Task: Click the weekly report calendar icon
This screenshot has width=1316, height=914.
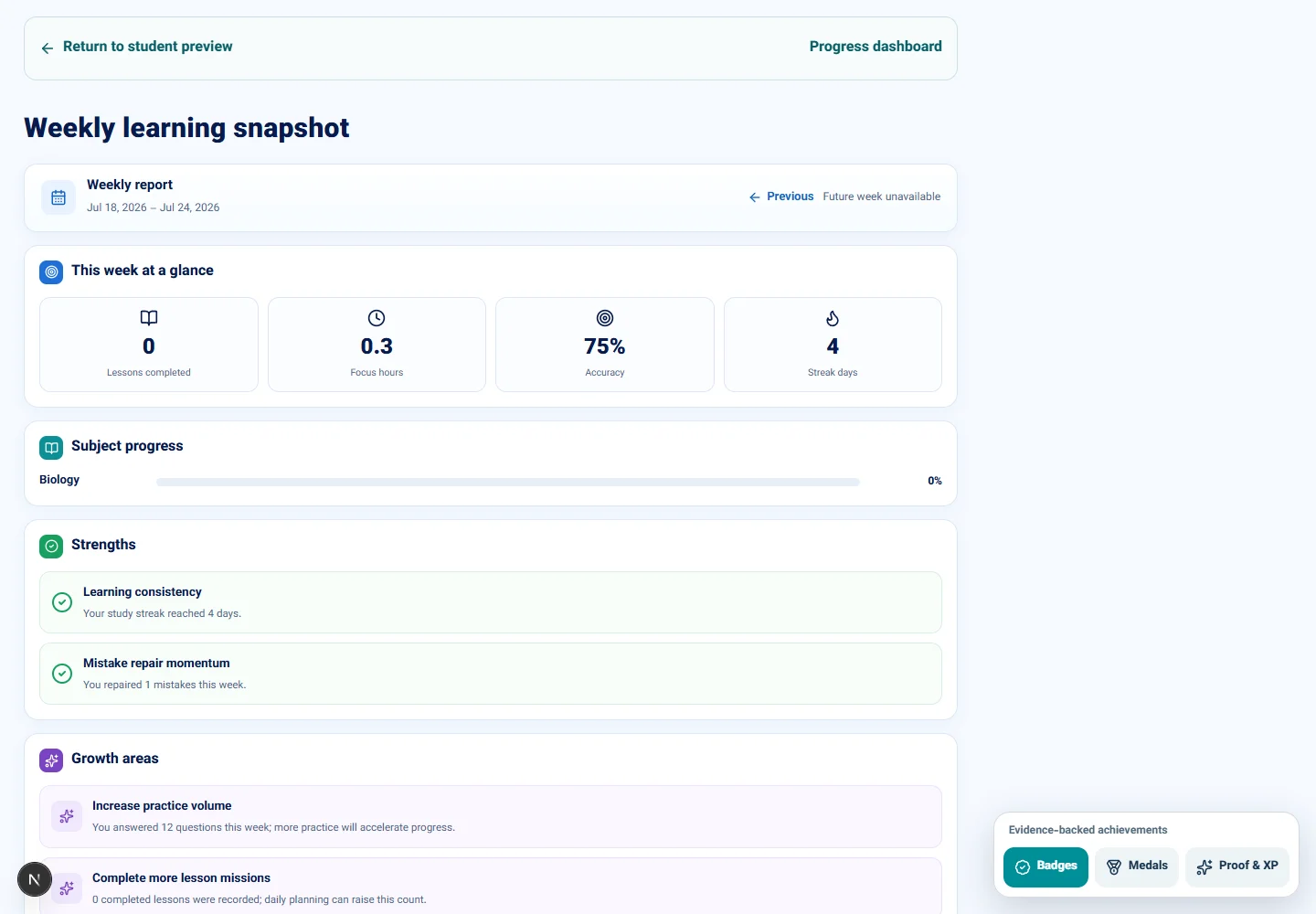Action: point(58,197)
